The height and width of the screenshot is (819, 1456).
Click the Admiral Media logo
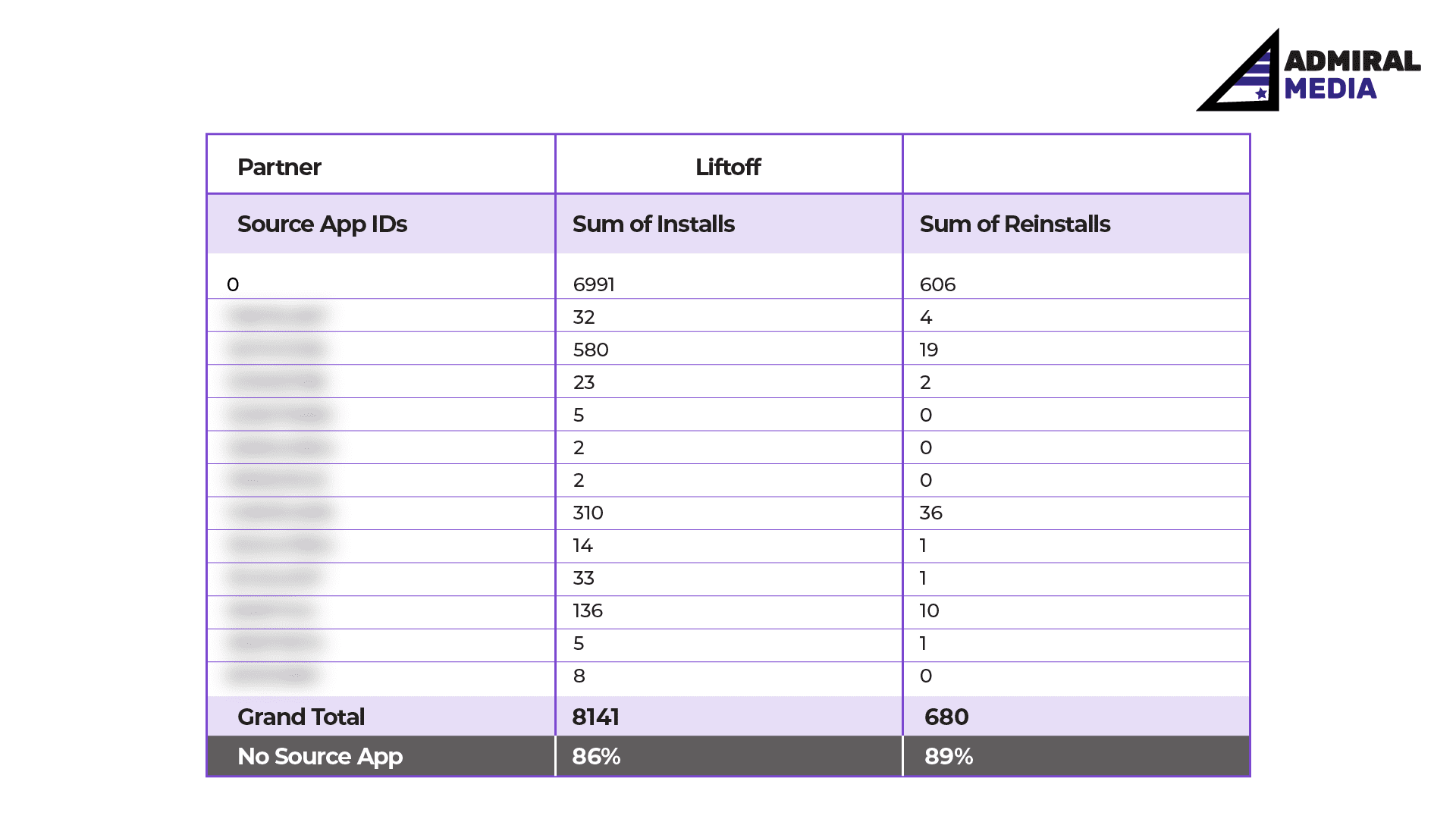point(1308,70)
